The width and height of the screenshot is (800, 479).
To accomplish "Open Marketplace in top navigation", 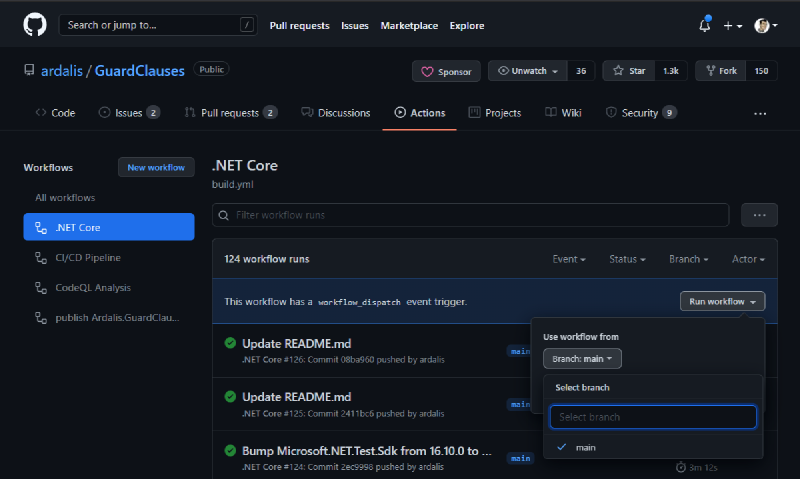I will click(409, 26).
